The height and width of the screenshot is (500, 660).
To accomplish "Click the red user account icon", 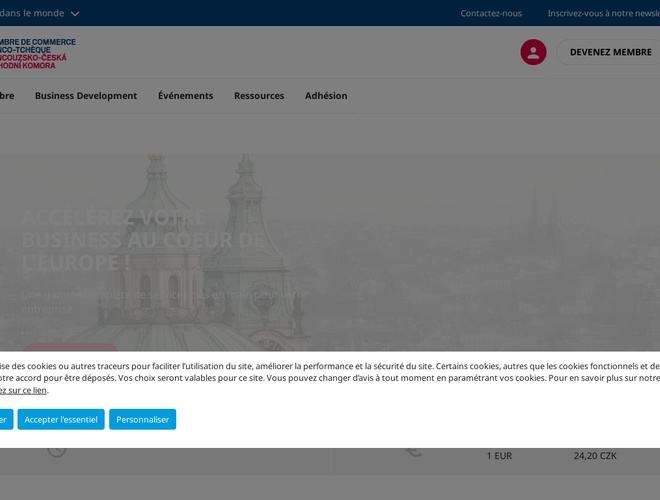I will (x=533, y=52).
